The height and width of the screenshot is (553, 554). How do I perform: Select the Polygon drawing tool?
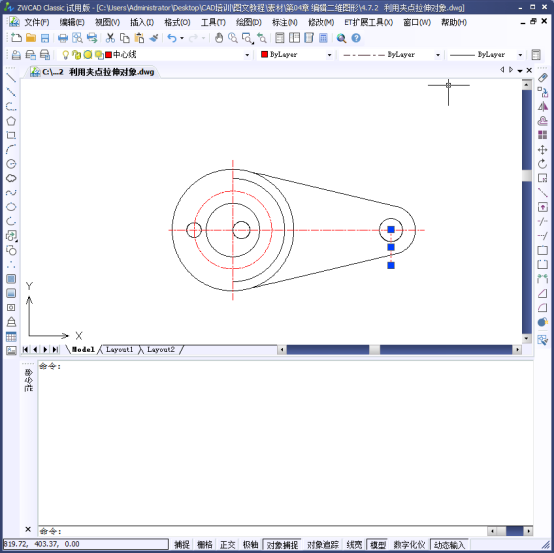point(11,121)
